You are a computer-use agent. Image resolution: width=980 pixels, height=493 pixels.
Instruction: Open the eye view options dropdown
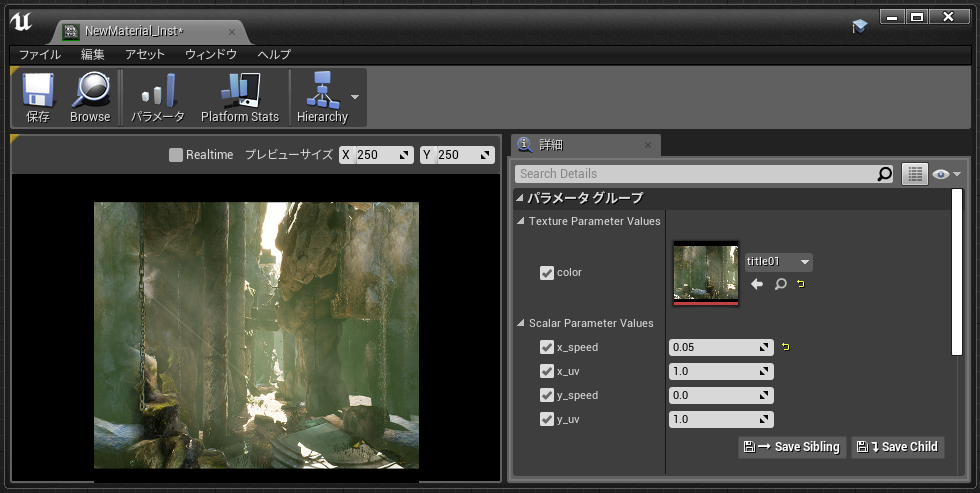pos(946,174)
